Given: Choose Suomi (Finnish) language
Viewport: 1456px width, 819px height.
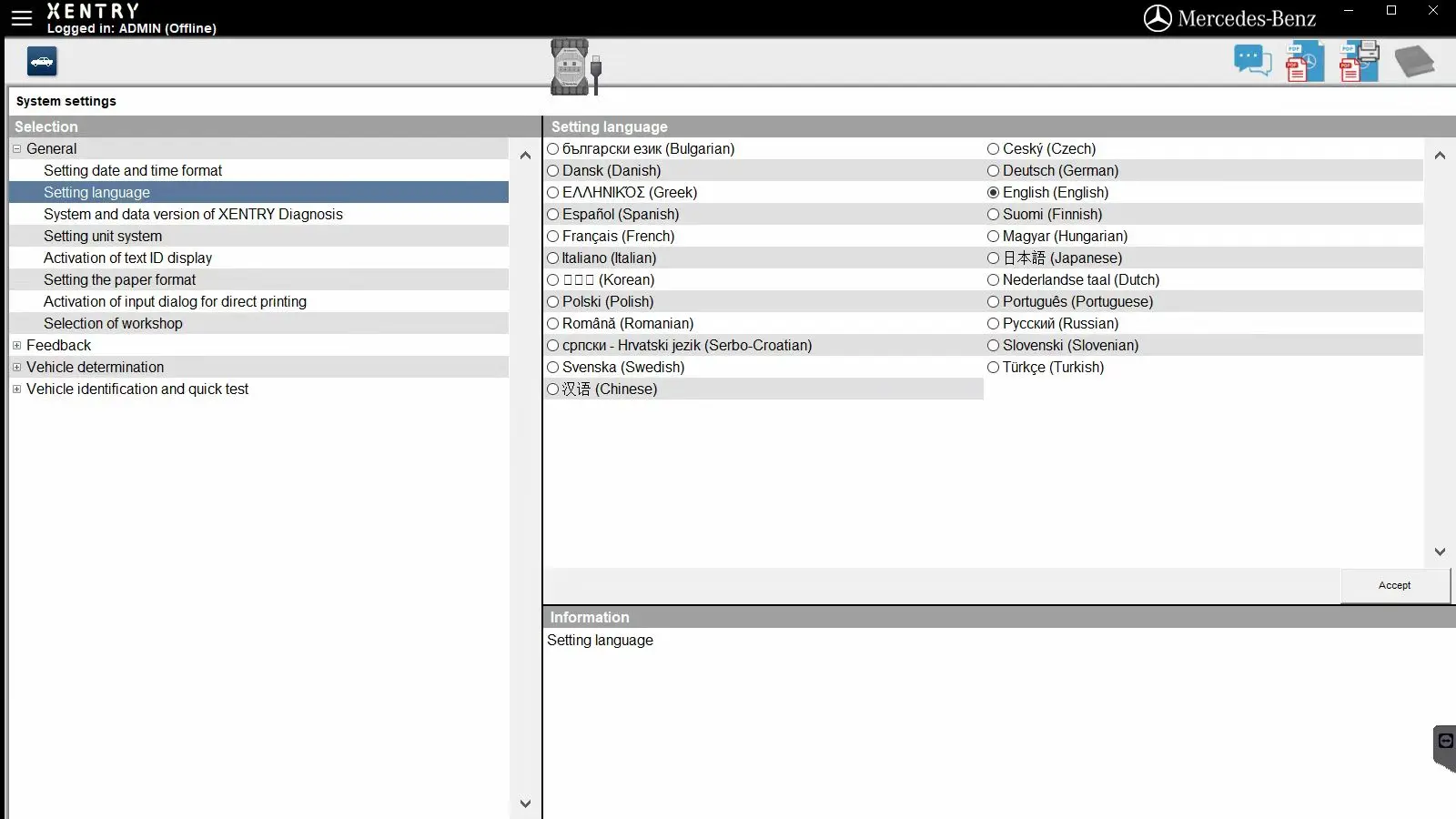Looking at the screenshot, I should point(993,214).
